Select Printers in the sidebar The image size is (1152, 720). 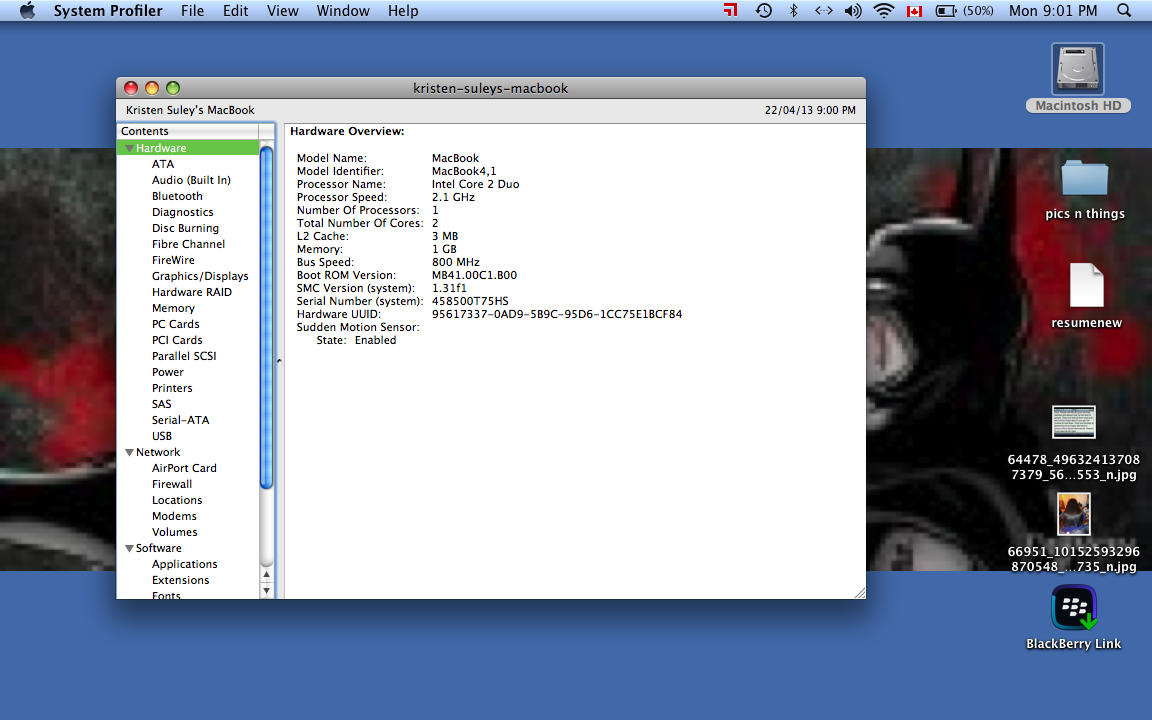pos(172,389)
